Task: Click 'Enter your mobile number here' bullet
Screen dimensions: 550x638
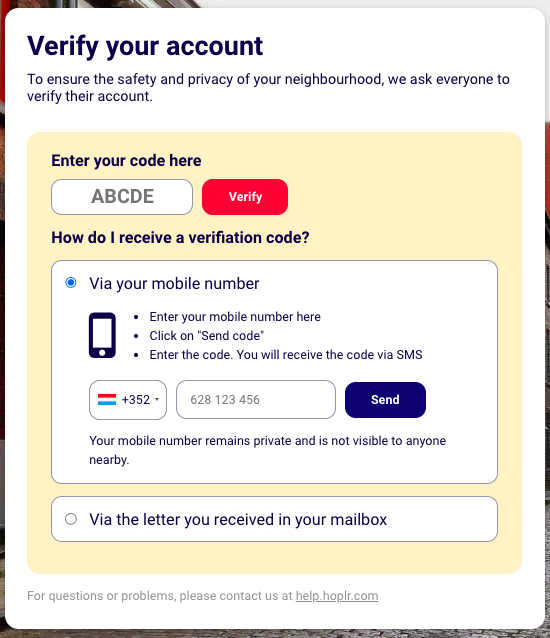Action: [x=235, y=317]
